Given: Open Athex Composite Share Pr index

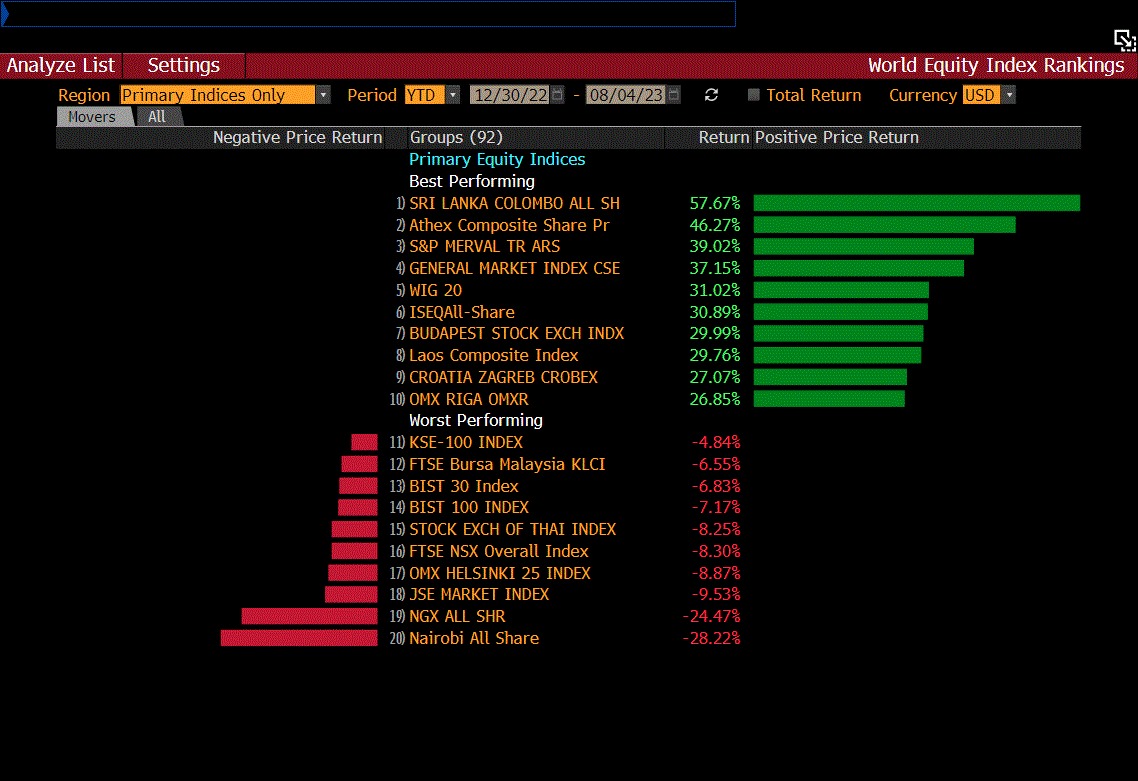Looking at the screenshot, I should pyautogui.click(x=509, y=225).
